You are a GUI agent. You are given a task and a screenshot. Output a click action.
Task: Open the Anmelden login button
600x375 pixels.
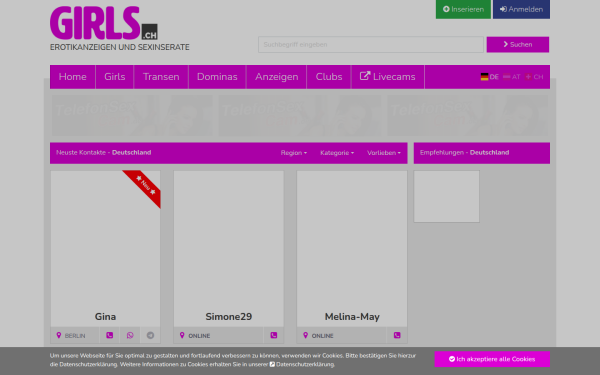point(521,9)
